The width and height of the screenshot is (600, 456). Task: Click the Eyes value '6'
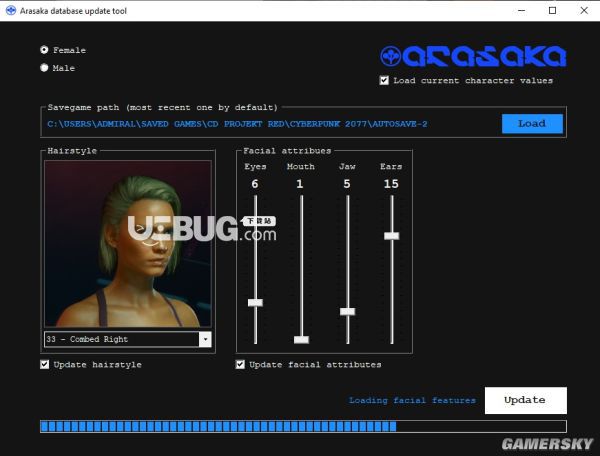(x=255, y=184)
